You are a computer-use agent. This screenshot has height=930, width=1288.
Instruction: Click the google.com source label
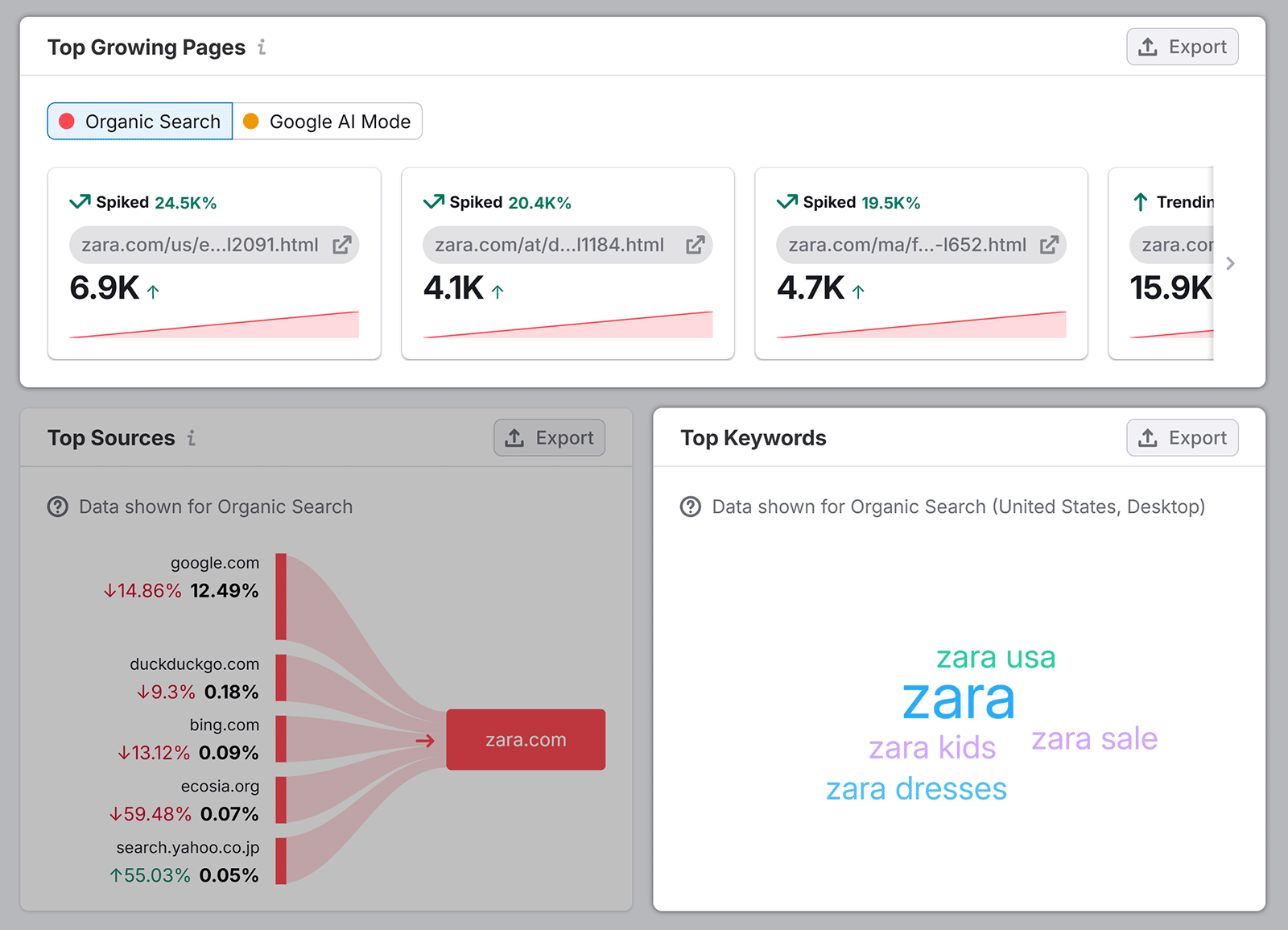[215, 563]
